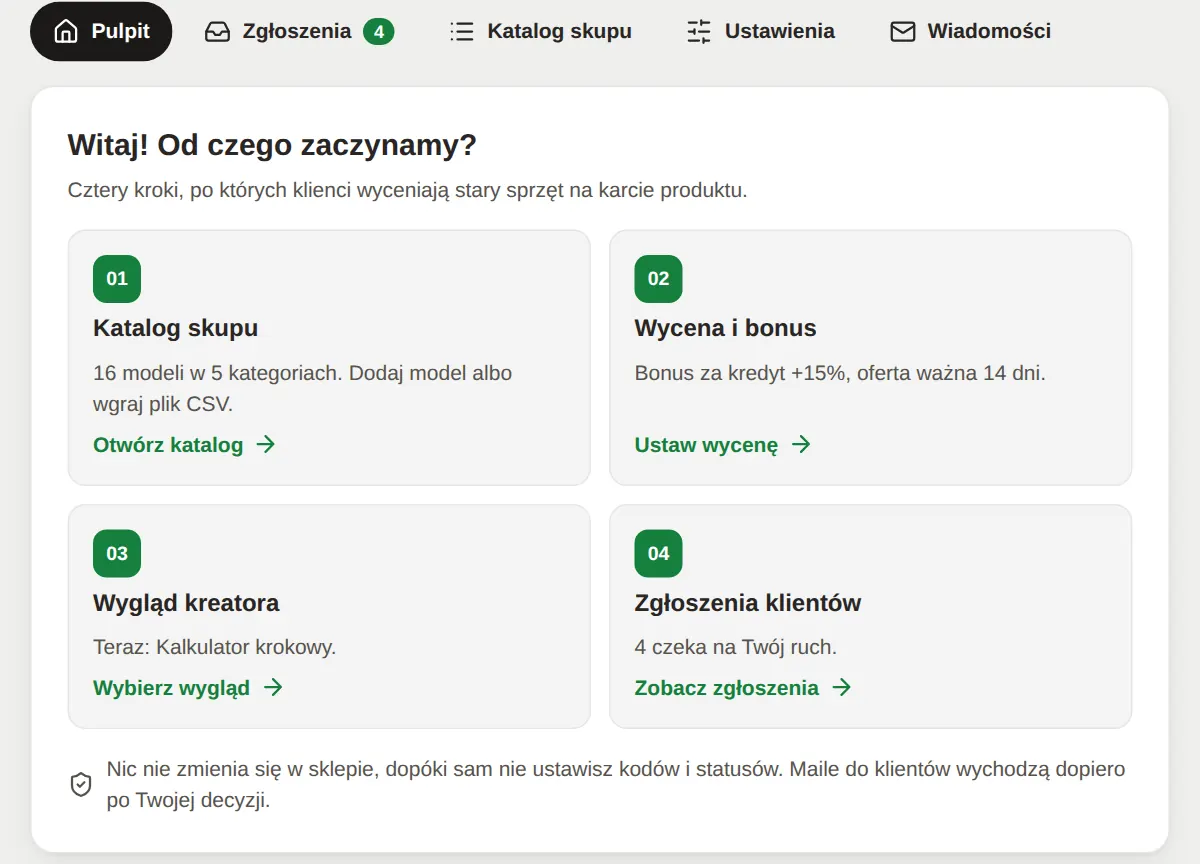Viewport: 1200px width, 864px height.
Task: Click the green 04 step badge
Action: pos(658,553)
